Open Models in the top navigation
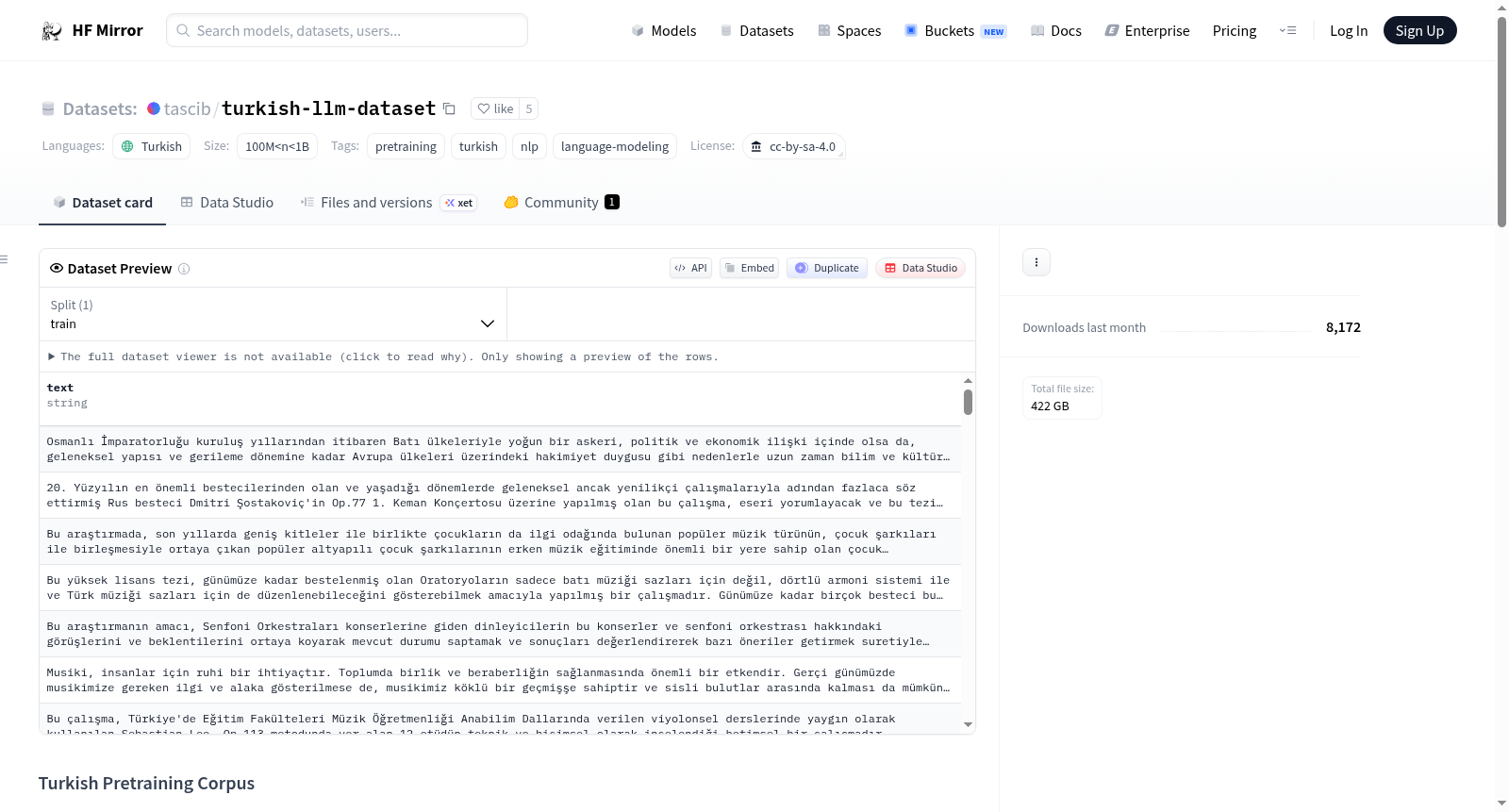Screen dimensions: 1509x812 tap(664, 31)
